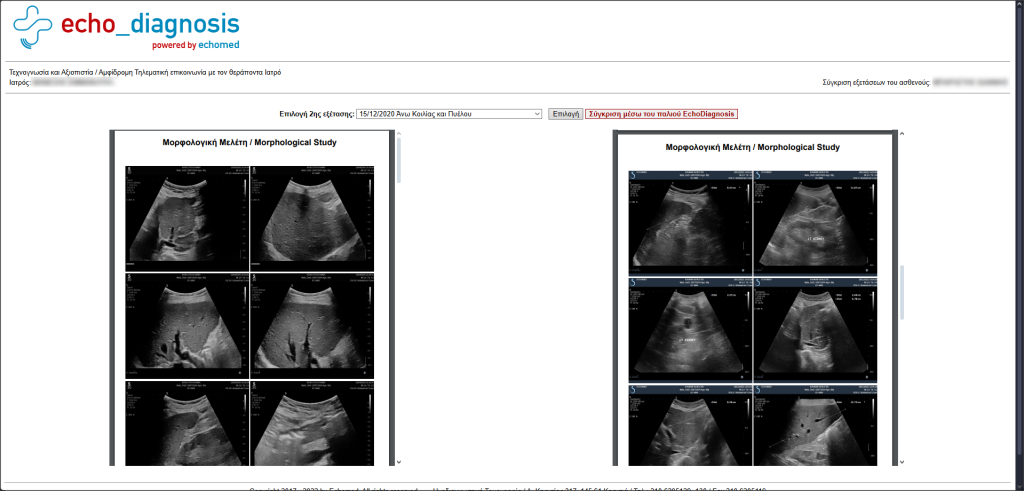The width and height of the screenshot is (1024, 491).
Task: Click the Επιλογή button
Action: point(565,114)
